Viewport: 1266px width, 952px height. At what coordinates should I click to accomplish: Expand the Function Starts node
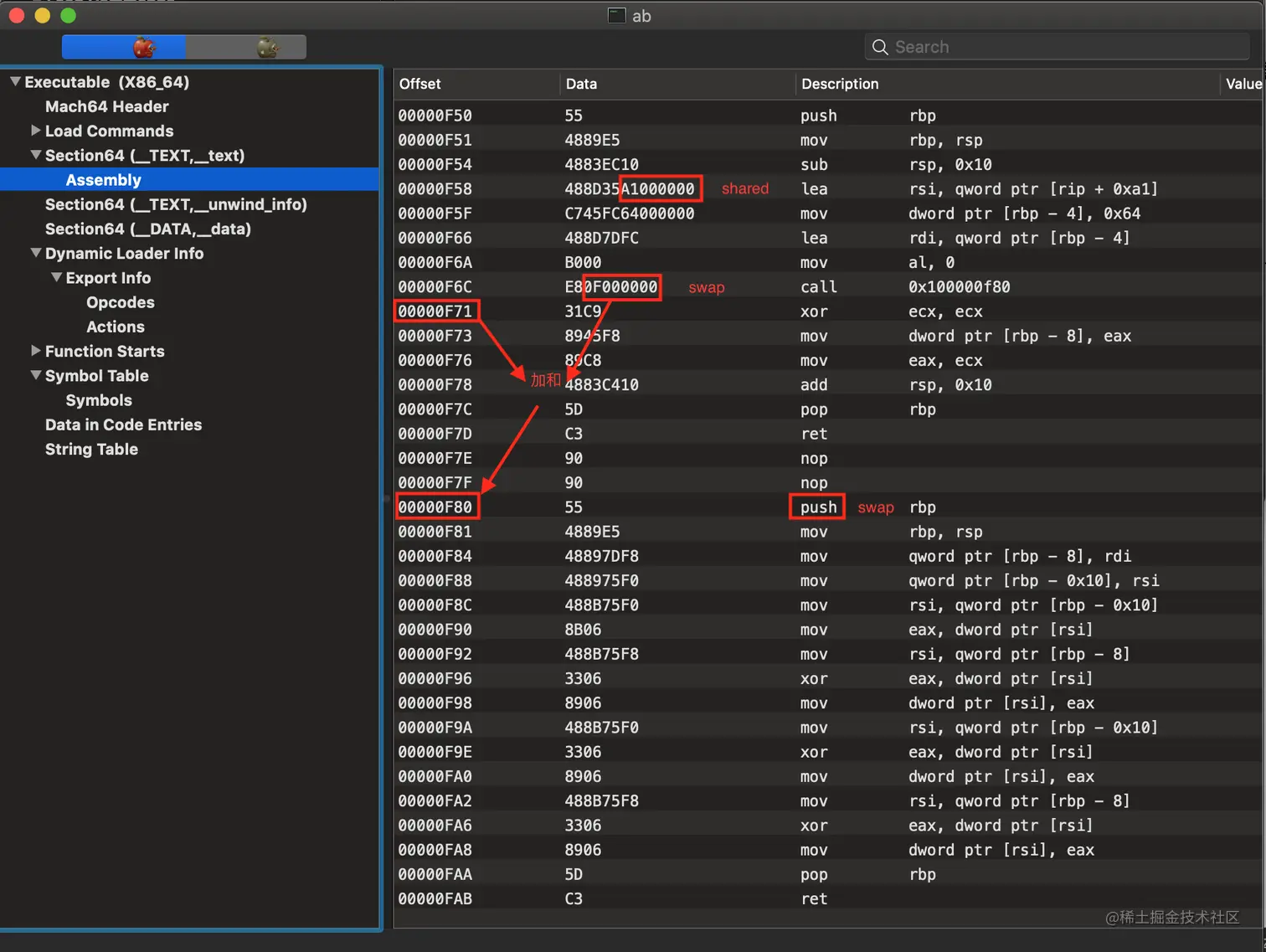point(35,351)
